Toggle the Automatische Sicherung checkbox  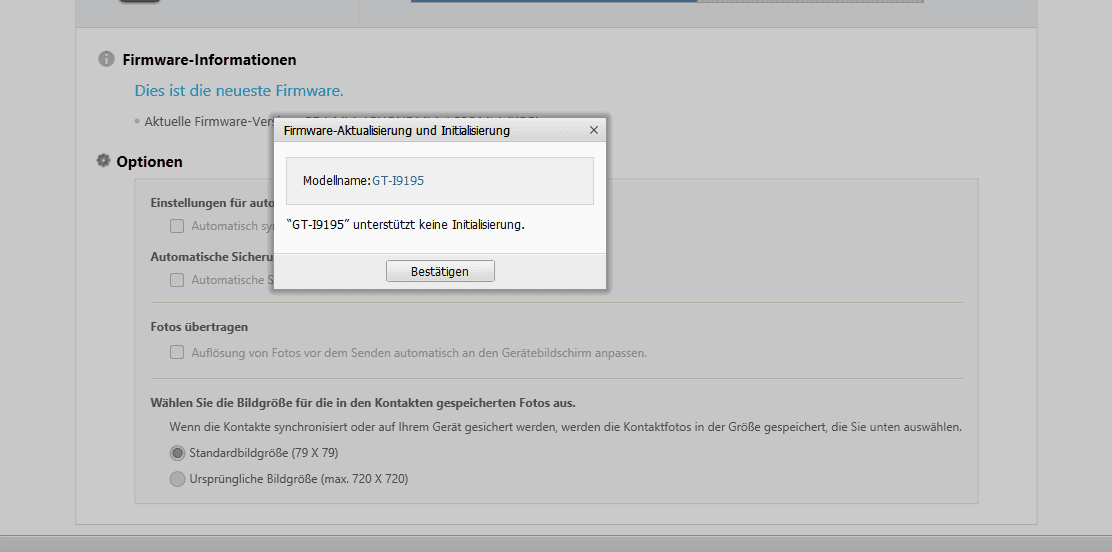(x=177, y=280)
